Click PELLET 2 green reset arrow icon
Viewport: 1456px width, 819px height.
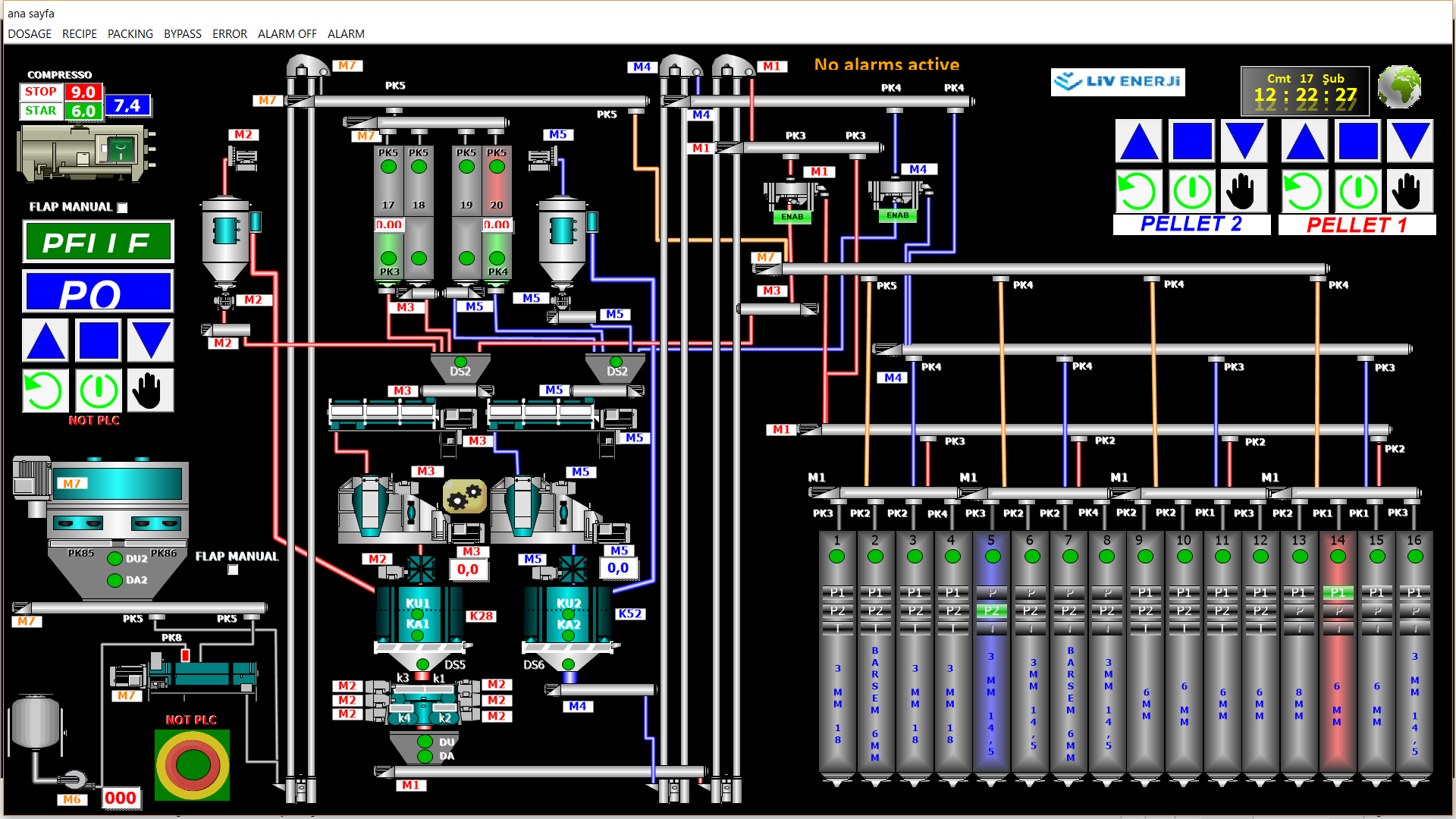(x=1138, y=190)
